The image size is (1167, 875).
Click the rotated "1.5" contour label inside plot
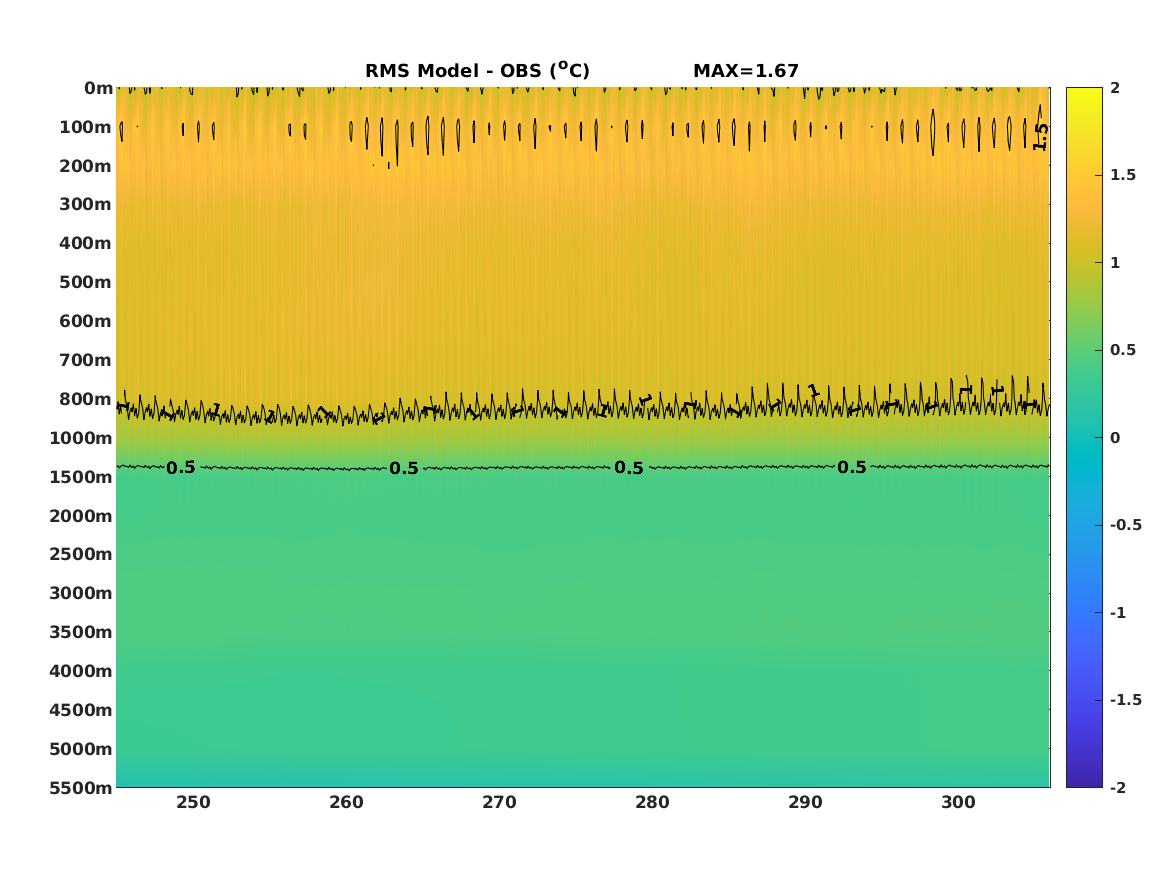pos(1040,137)
